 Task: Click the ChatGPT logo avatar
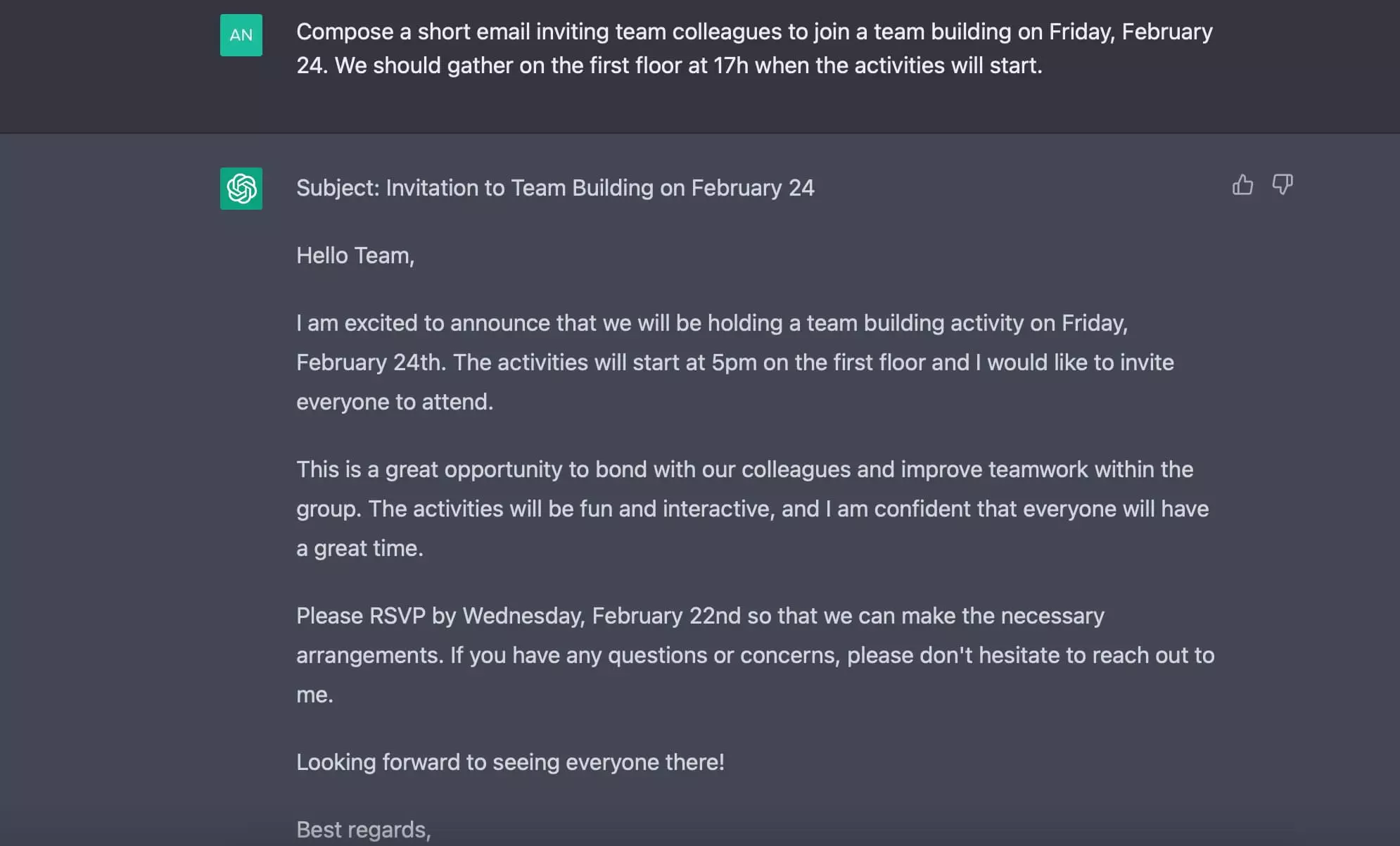[241, 189]
